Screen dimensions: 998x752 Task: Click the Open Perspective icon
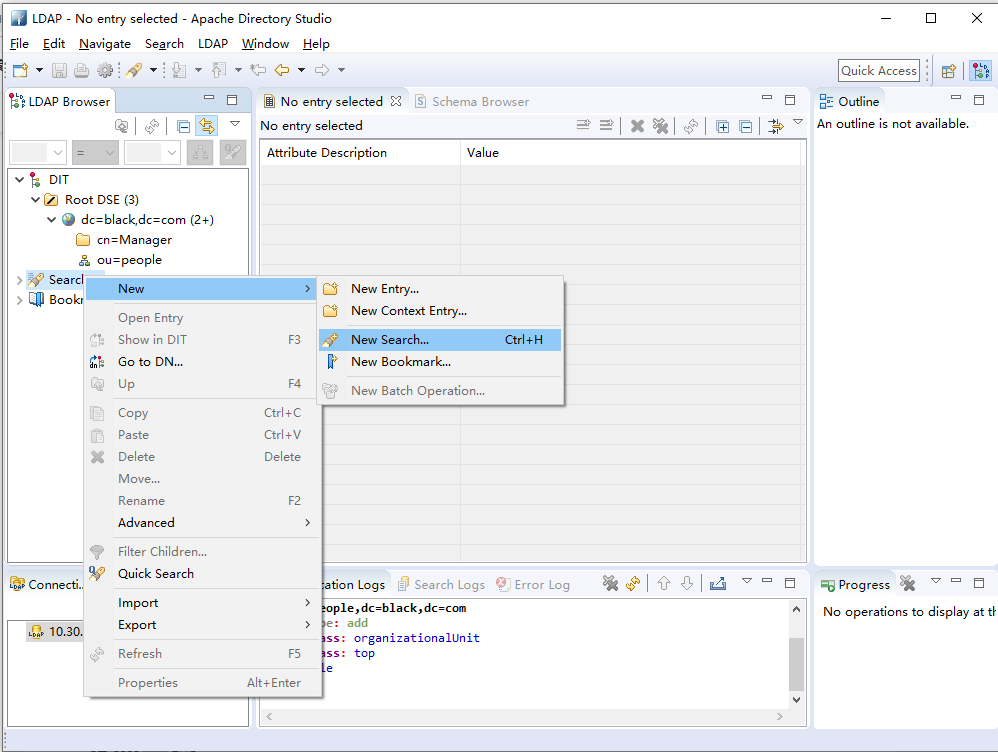point(949,71)
